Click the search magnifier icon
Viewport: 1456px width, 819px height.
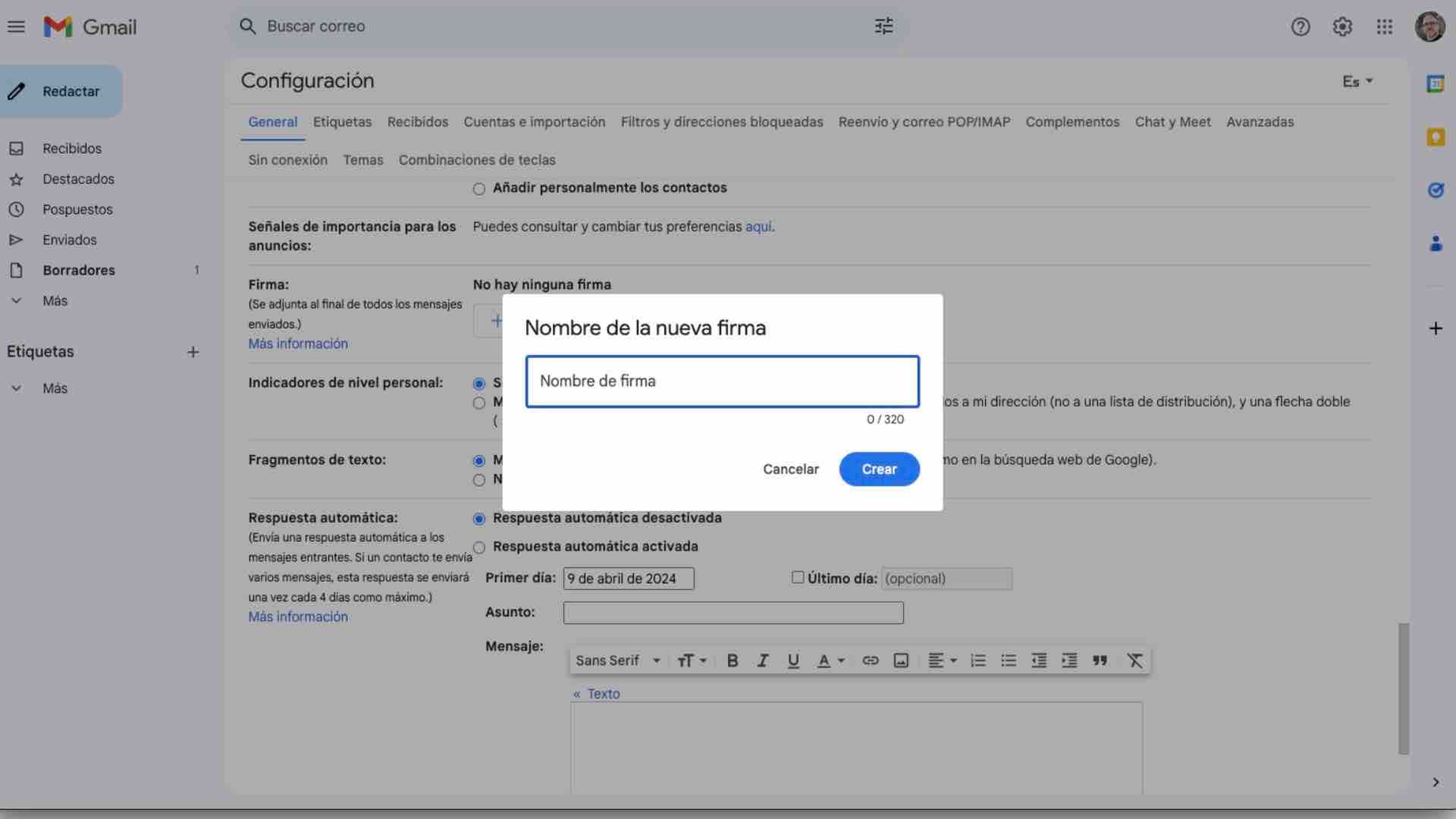click(248, 27)
